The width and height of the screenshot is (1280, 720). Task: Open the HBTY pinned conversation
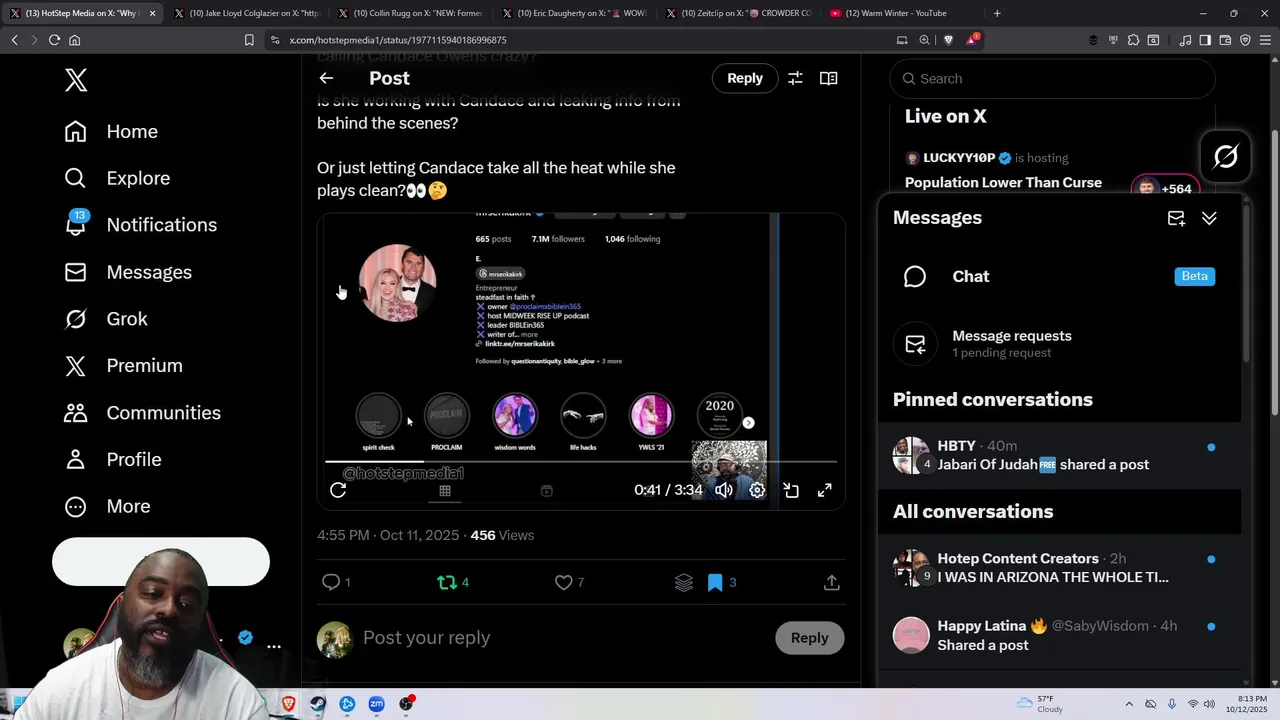coord(1059,455)
